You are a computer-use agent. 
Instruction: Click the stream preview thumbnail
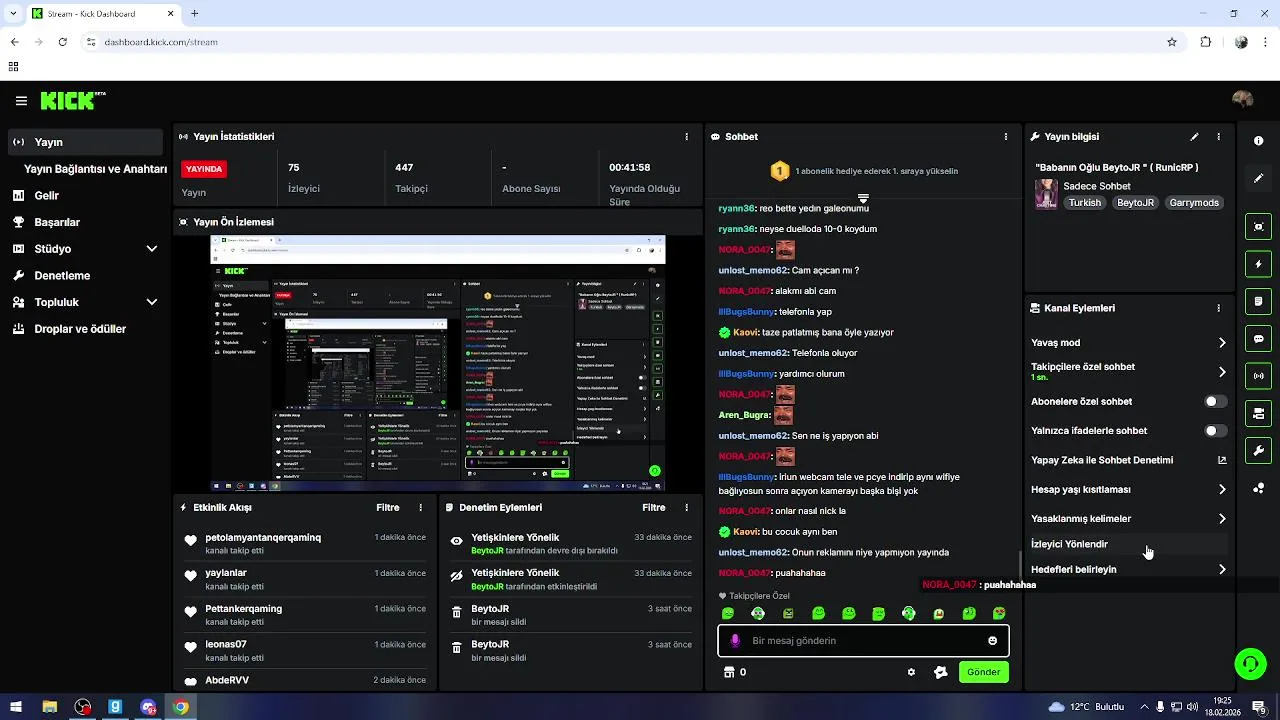pos(437,364)
